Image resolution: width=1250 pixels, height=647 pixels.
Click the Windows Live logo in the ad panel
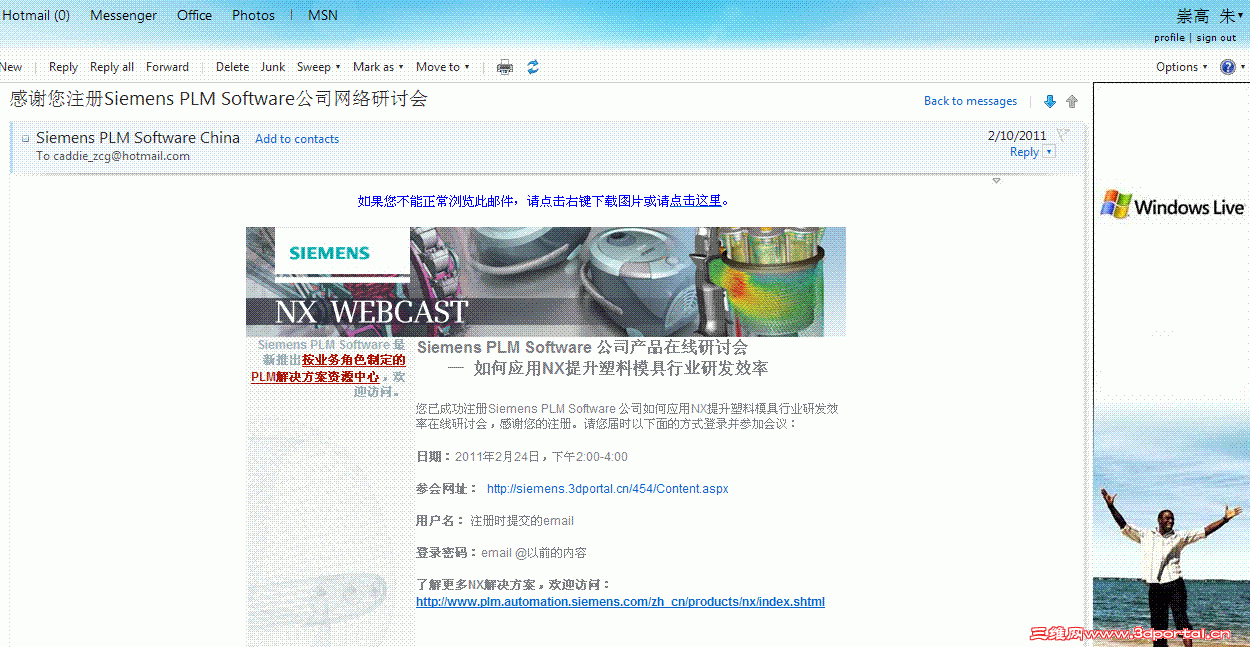coord(1172,205)
